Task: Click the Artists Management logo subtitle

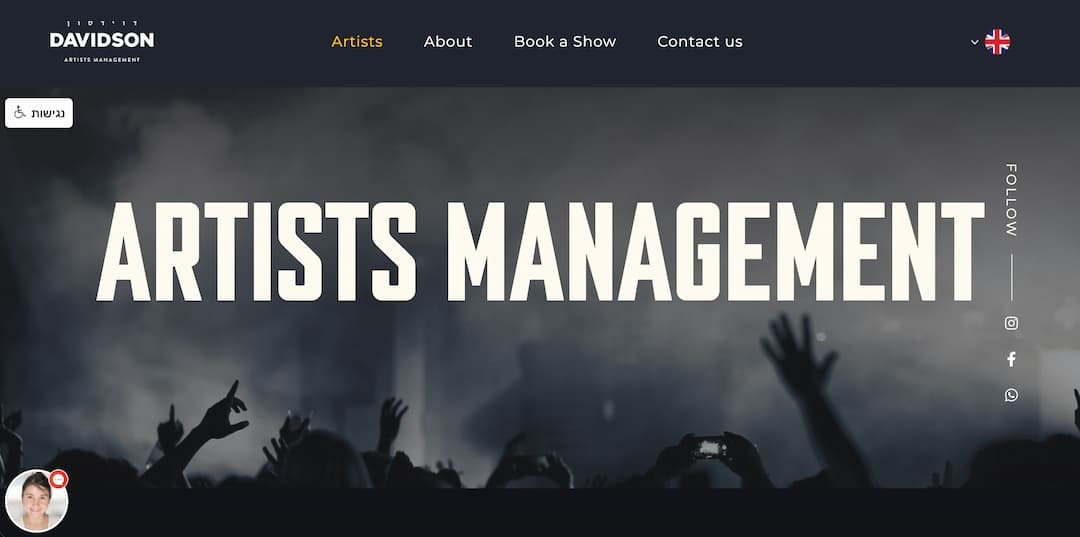Action: click(x=102, y=60)
